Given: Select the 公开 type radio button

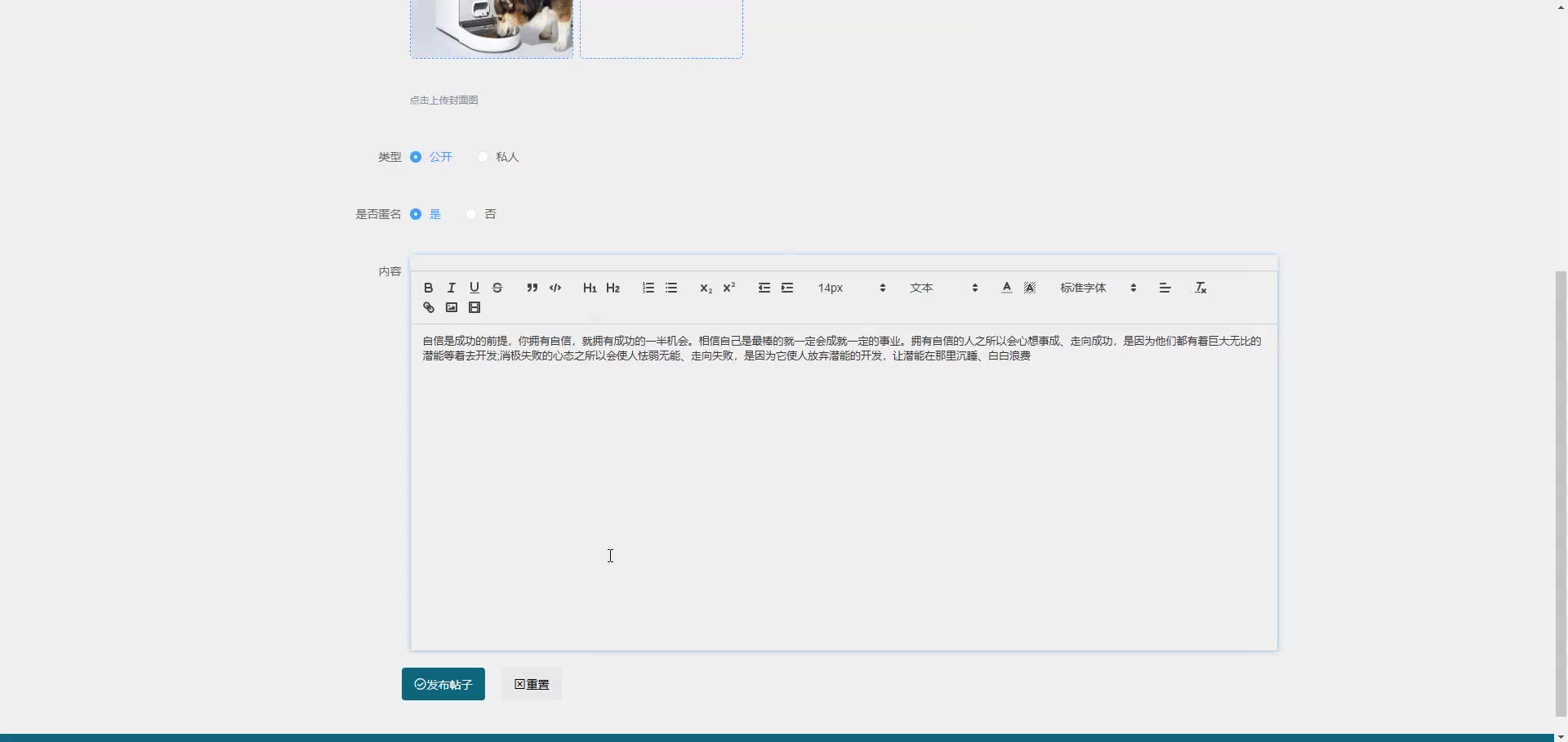Looking at the screenshot, I should click(416, 157).
